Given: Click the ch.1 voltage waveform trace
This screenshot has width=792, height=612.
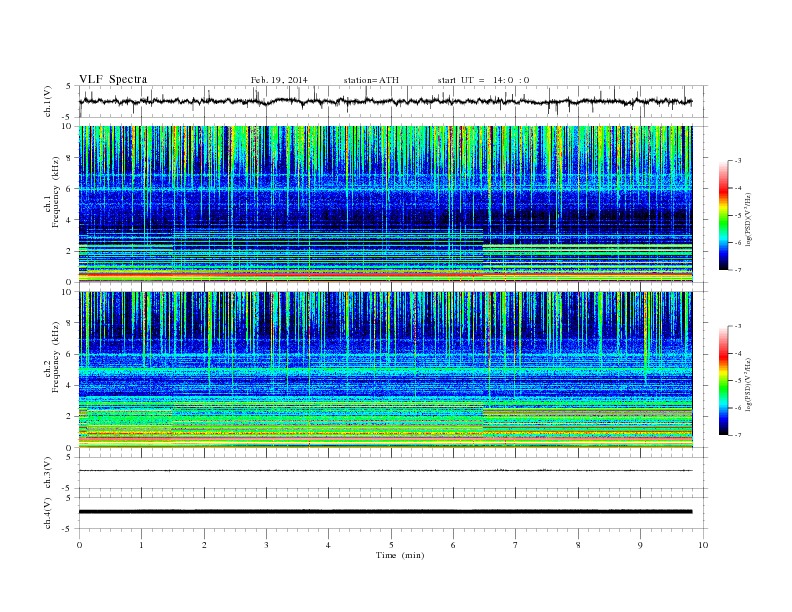Looking at the screenshot, I should tap(385, 101).
